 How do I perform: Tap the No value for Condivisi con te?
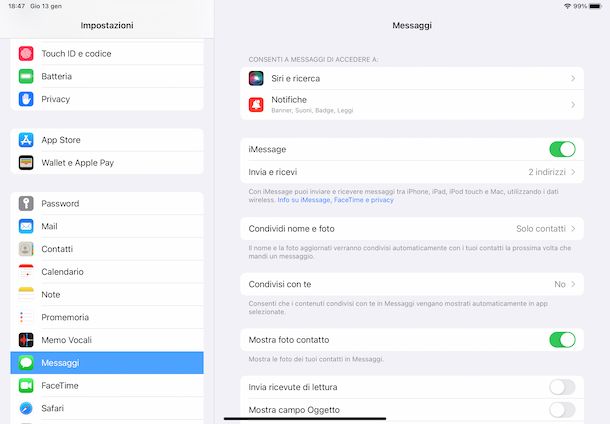(560, 284)
